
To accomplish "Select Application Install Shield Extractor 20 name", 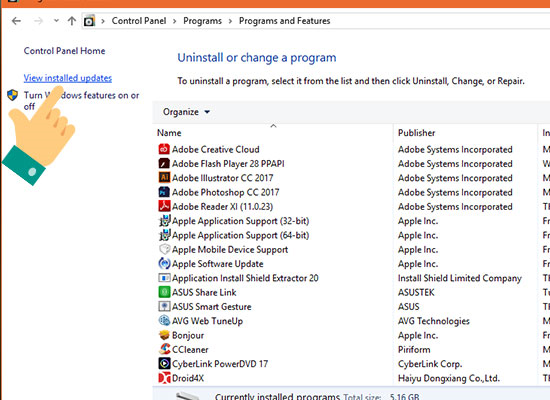I will tap(245, 278).
